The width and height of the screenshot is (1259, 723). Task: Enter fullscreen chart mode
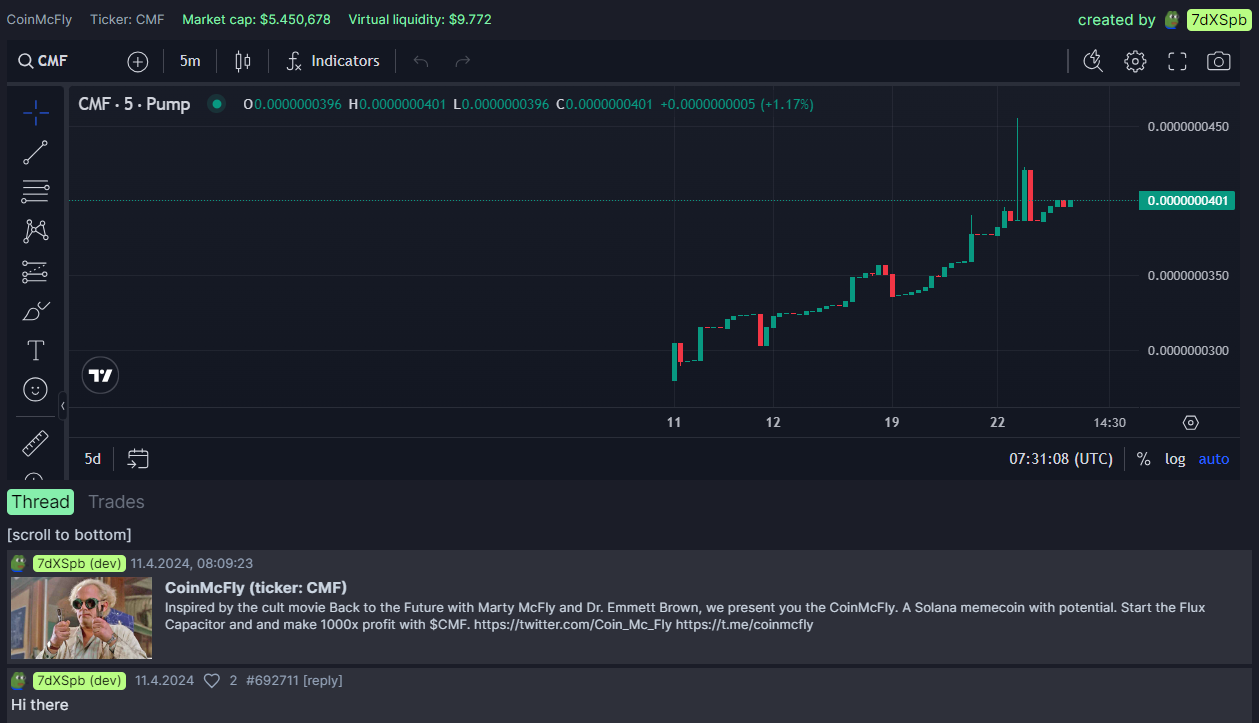click(x=1177, y=61)
